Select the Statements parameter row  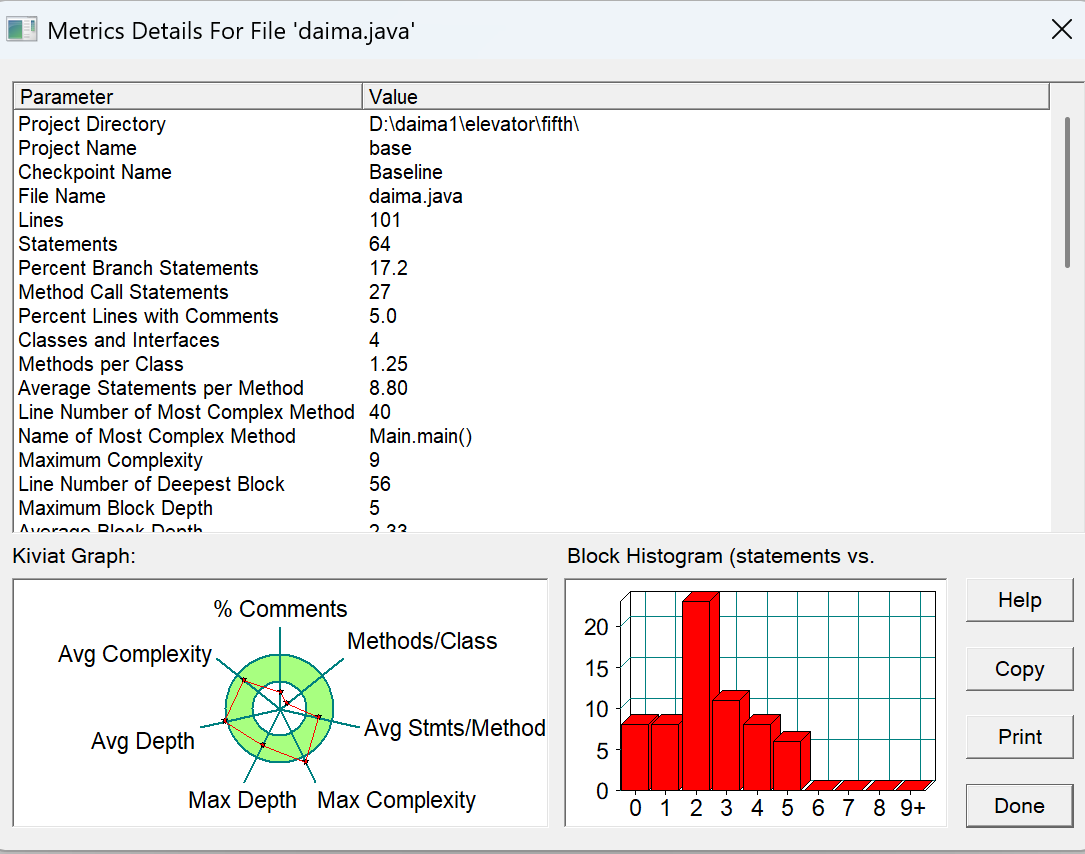click(x=531, y=244)
